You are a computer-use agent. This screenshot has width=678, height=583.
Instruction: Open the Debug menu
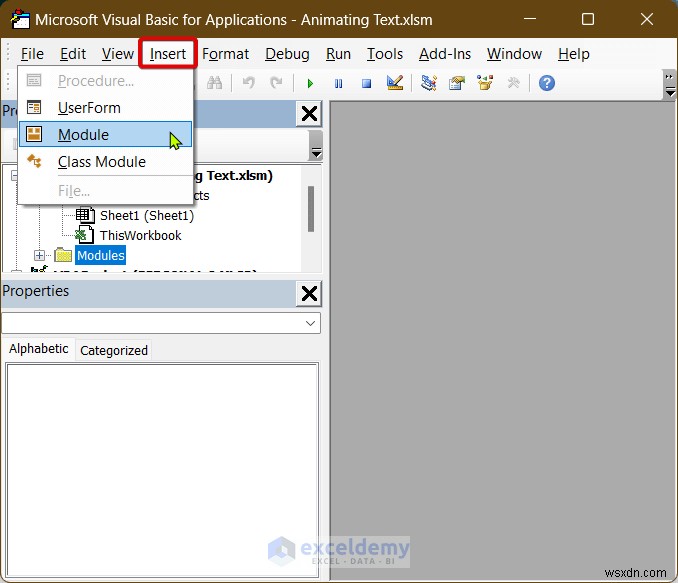tap(287, 54)
